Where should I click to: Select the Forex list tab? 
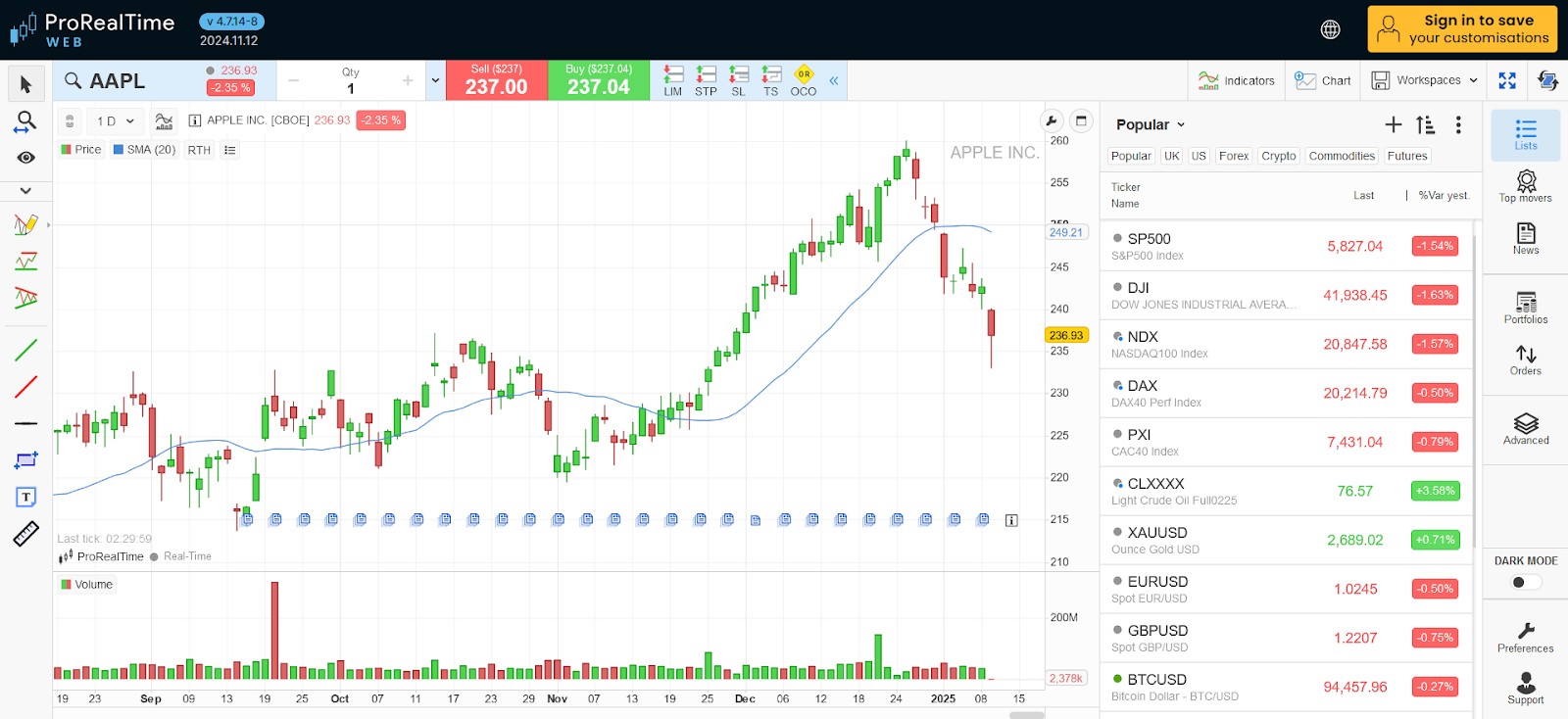click(1234, 156)
